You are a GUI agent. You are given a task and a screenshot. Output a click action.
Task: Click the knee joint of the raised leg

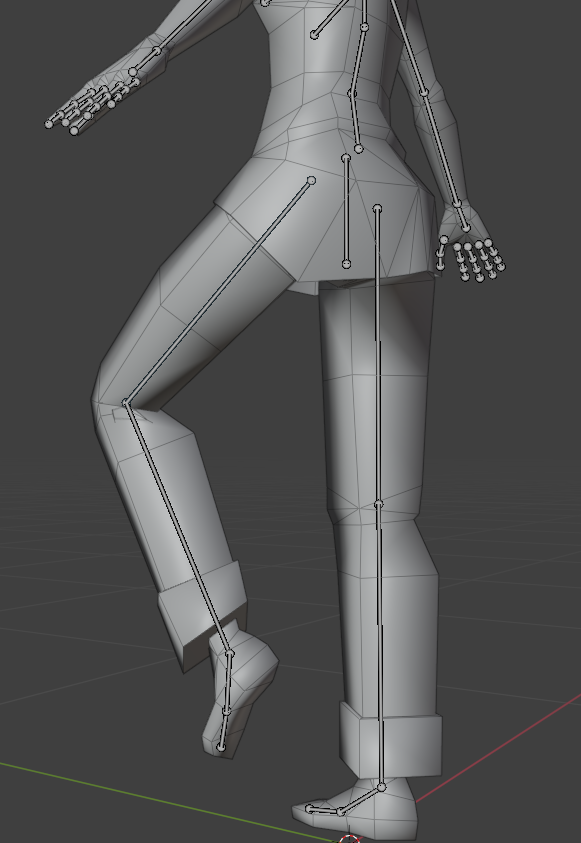tap(126, 403)
